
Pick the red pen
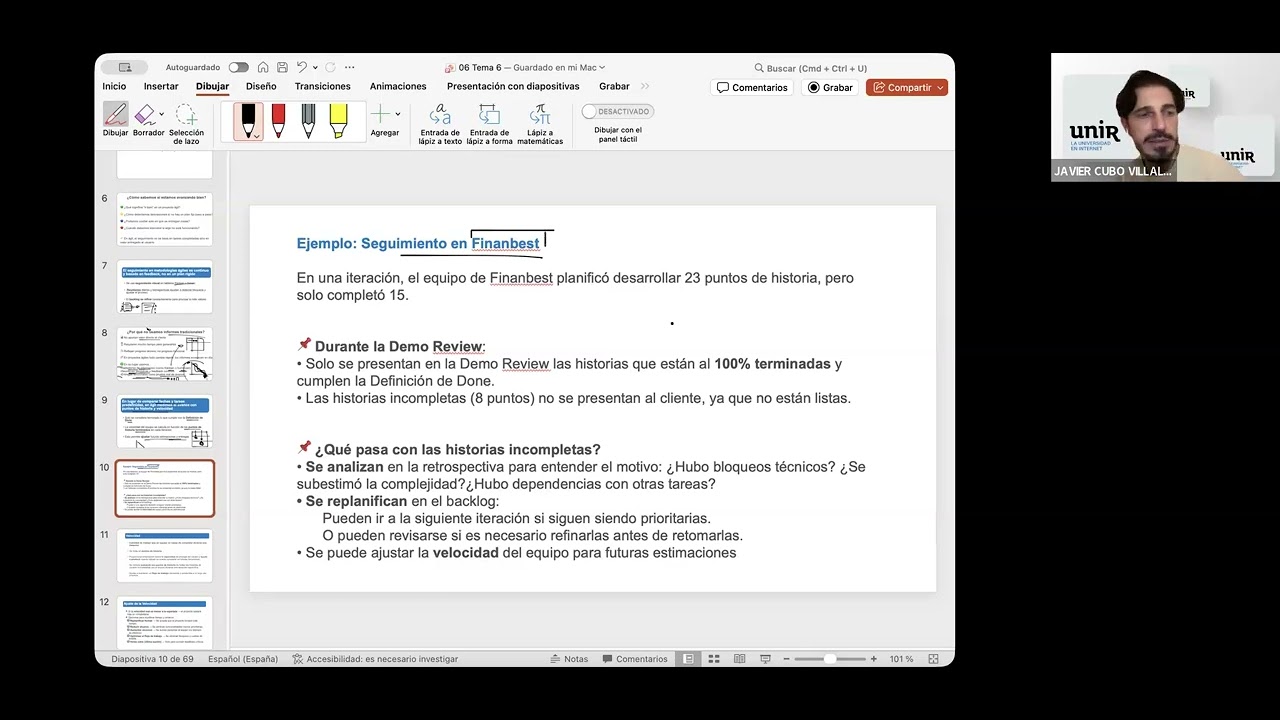pos(278,121)
